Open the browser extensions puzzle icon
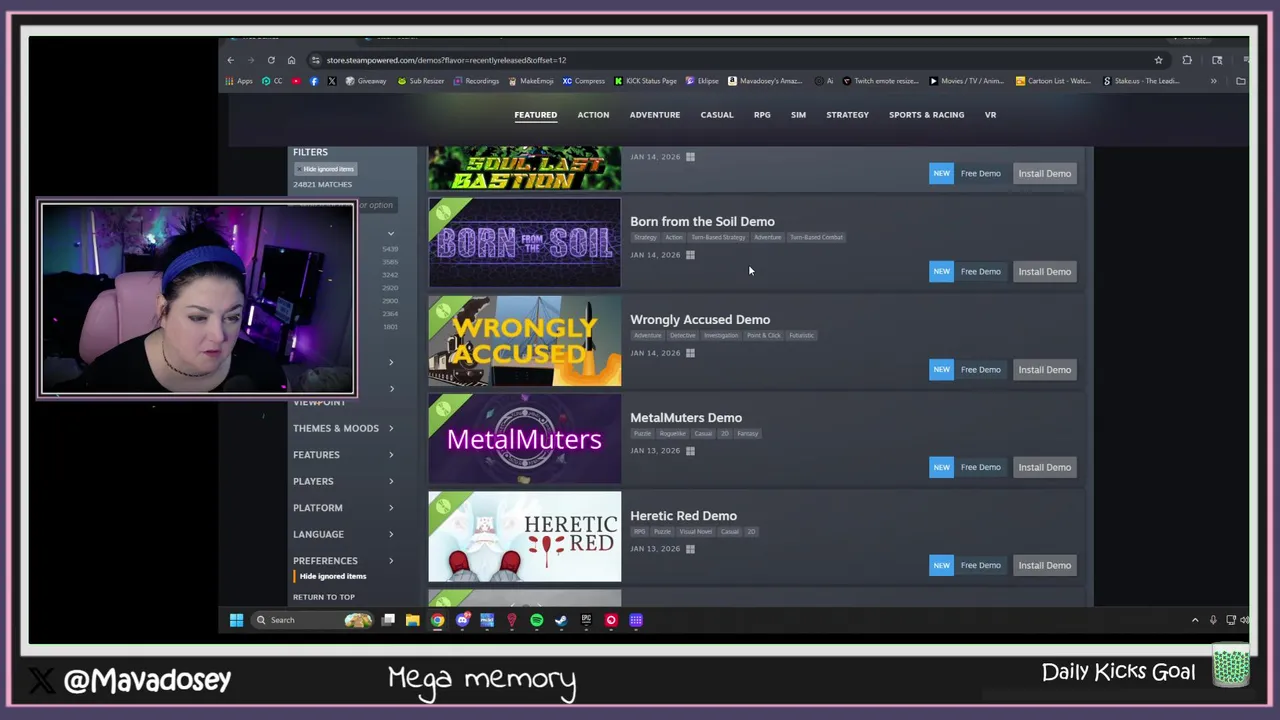This screenshot has height=720, width=1280. (1187, 60)
